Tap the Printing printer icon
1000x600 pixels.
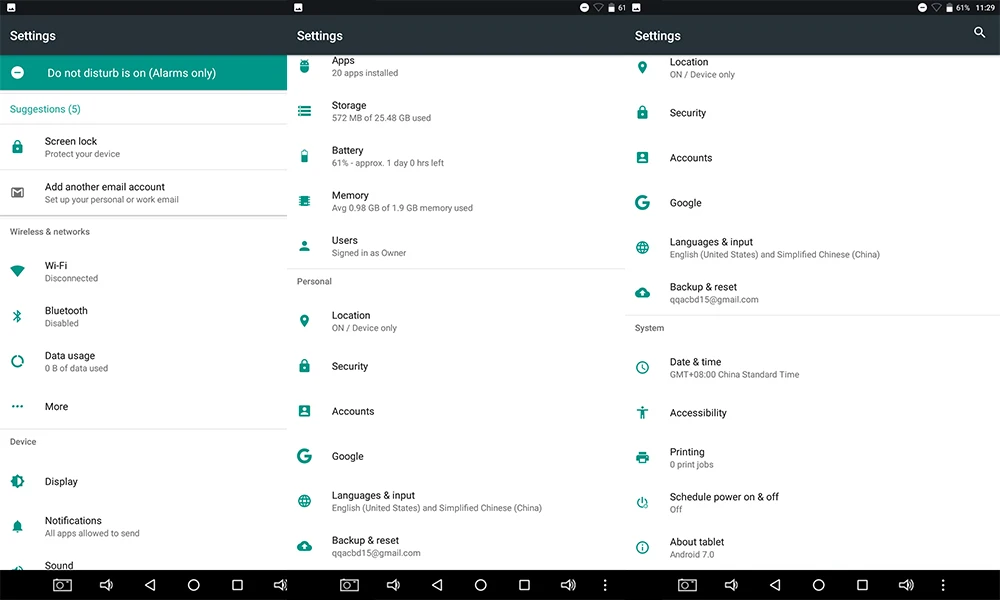[x=643, y=458]
